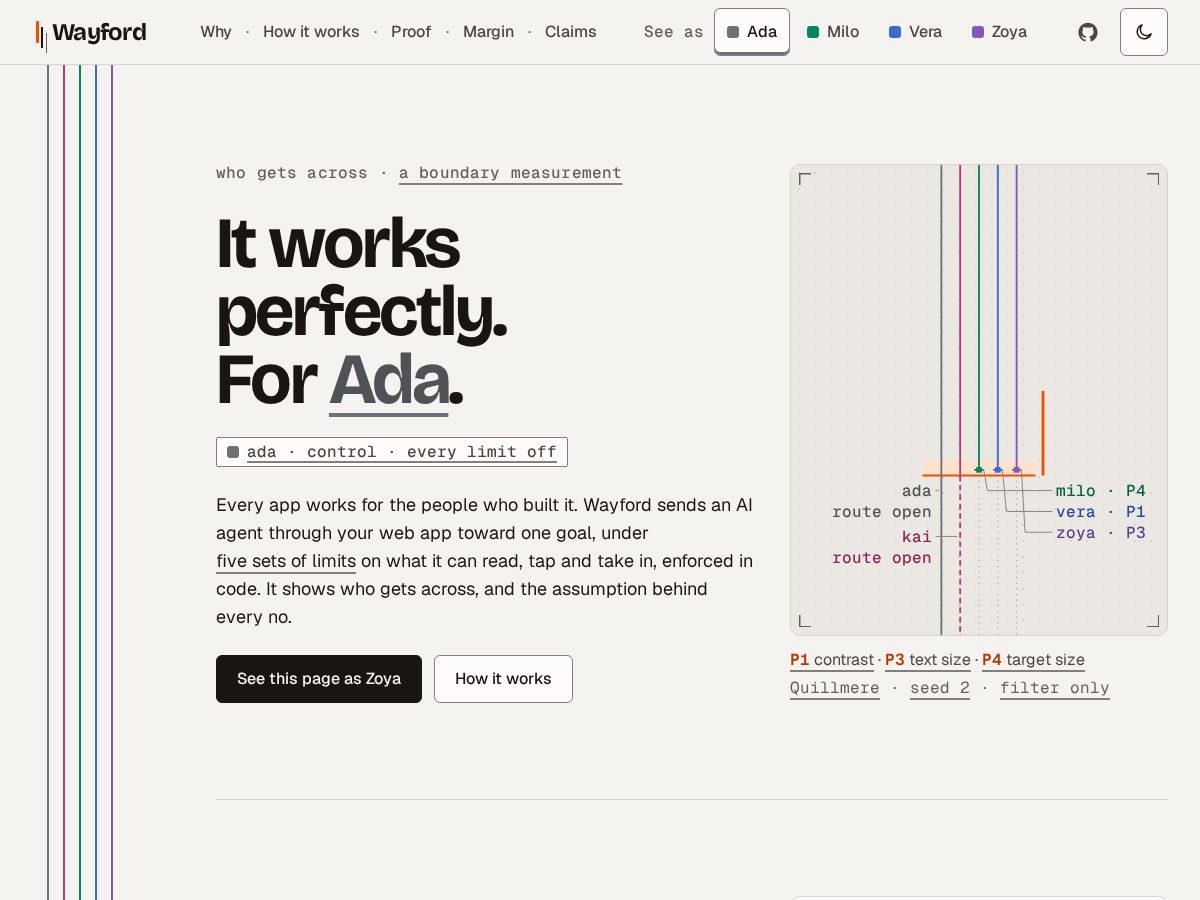This screenshot has height=900, width=1200.
Task: Open the 'P1 contrast' legend link
Action: click(832, 660)
